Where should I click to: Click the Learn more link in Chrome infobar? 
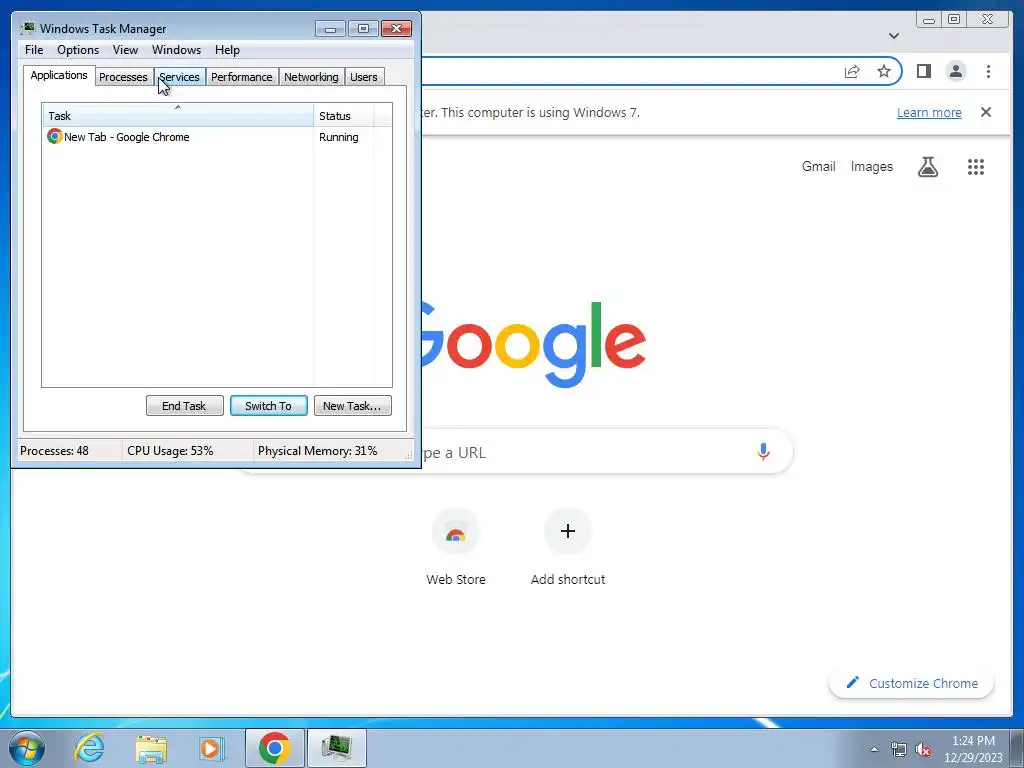[x=929, y=112]
